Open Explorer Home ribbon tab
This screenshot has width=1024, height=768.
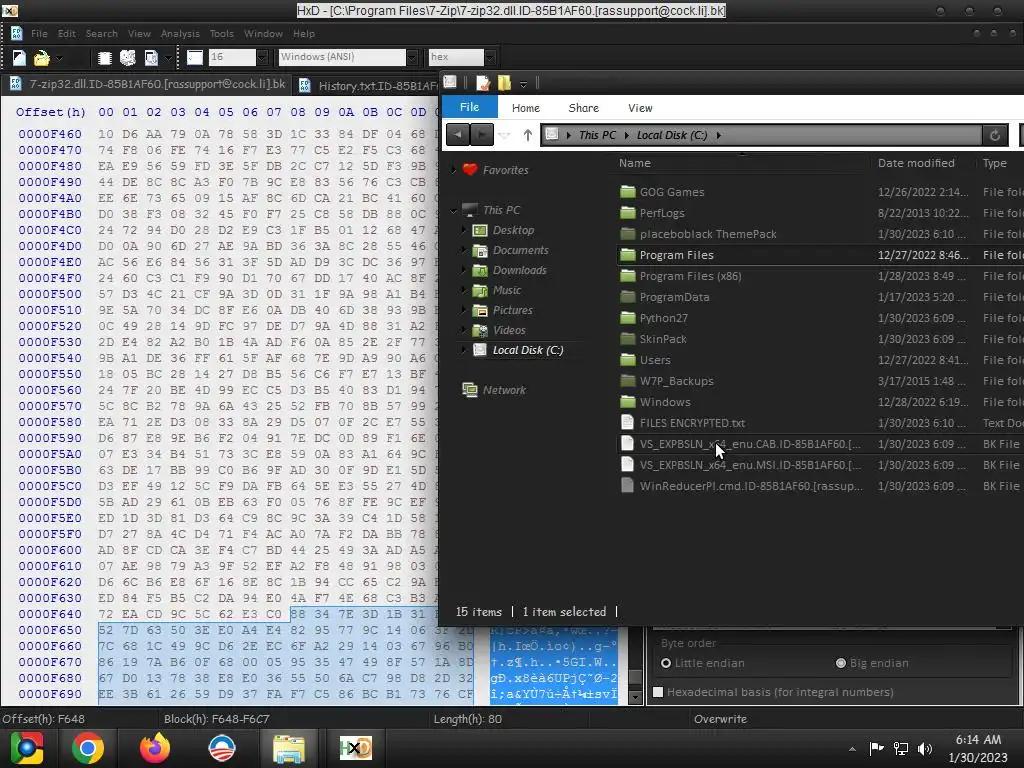(526, 108)
